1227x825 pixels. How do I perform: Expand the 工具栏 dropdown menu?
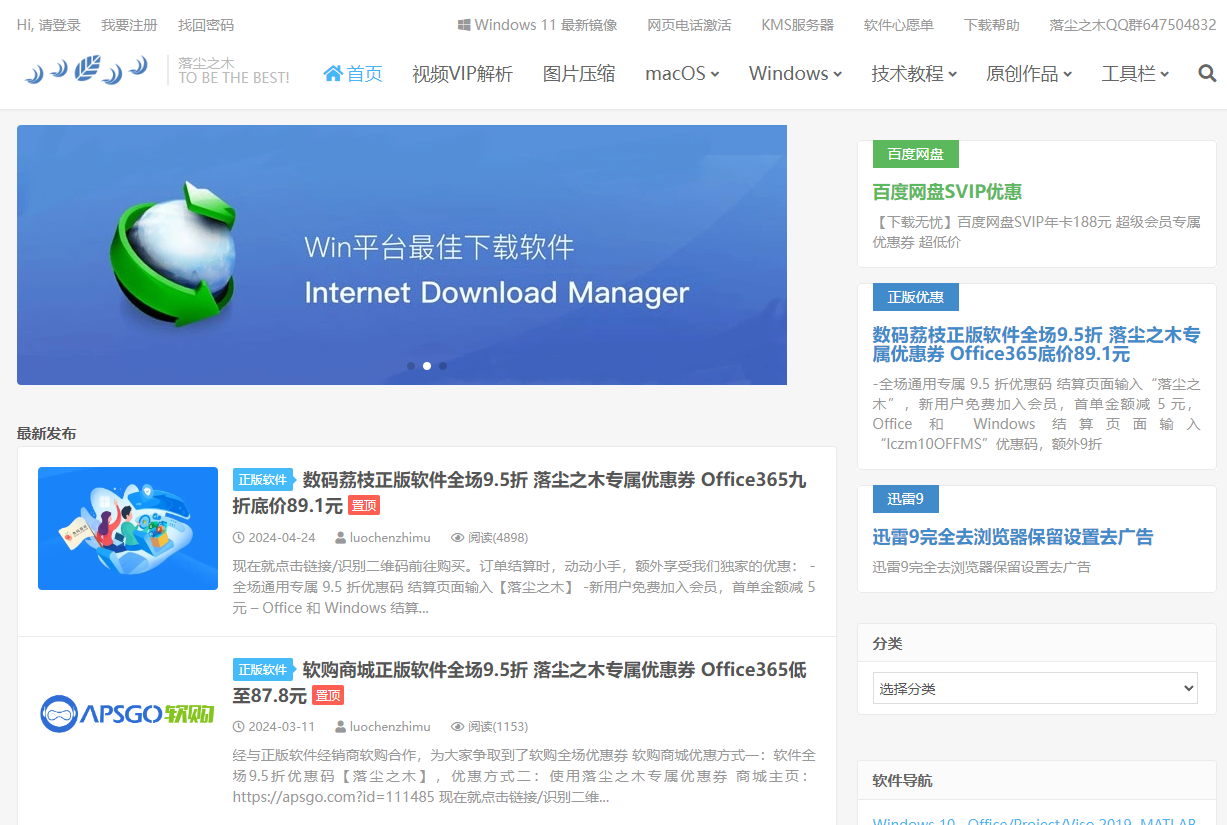[1135, 73]
